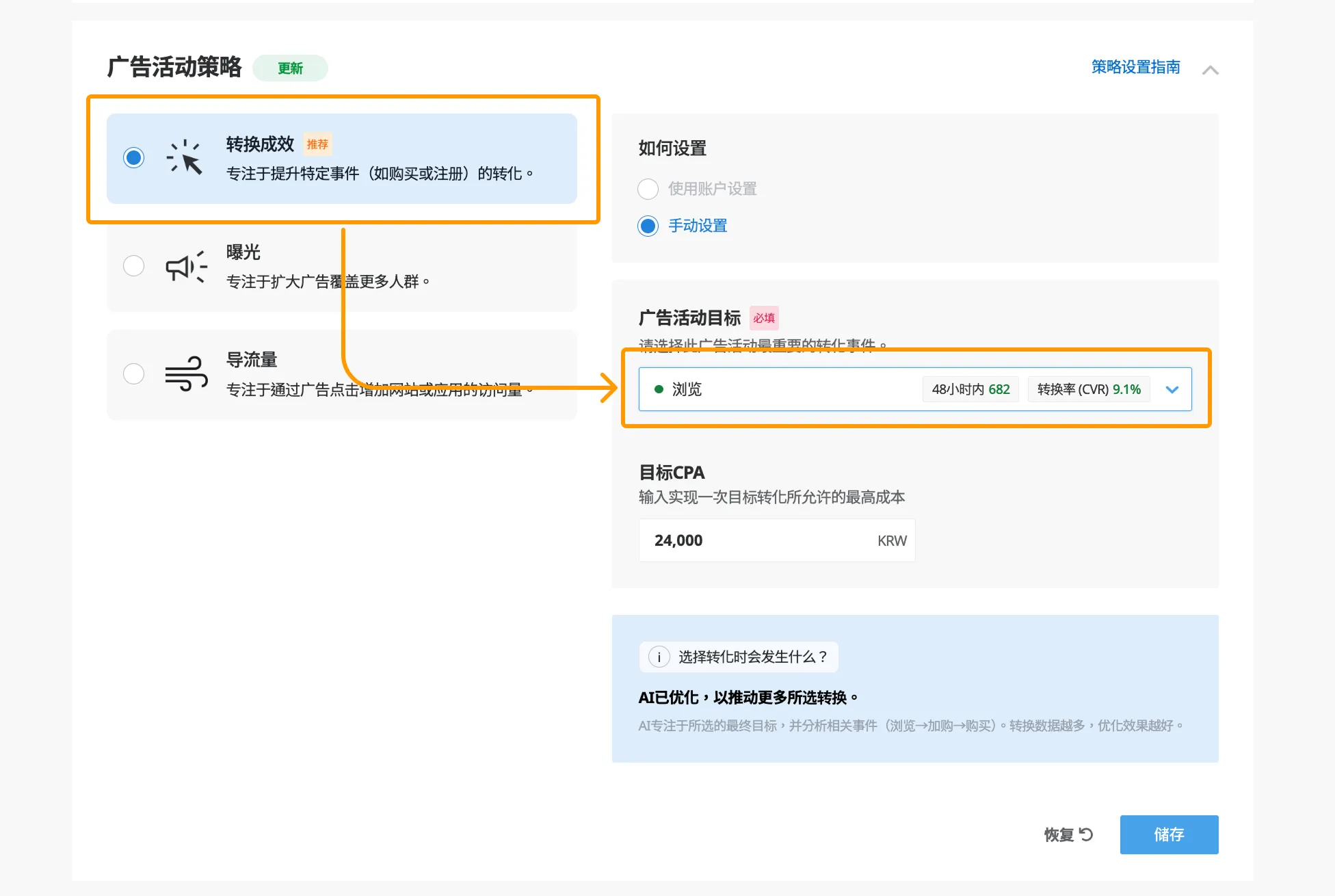1335x896 pixels.
Task: Choose the 手动设置 radio option
Action: [x=648, y=226]
